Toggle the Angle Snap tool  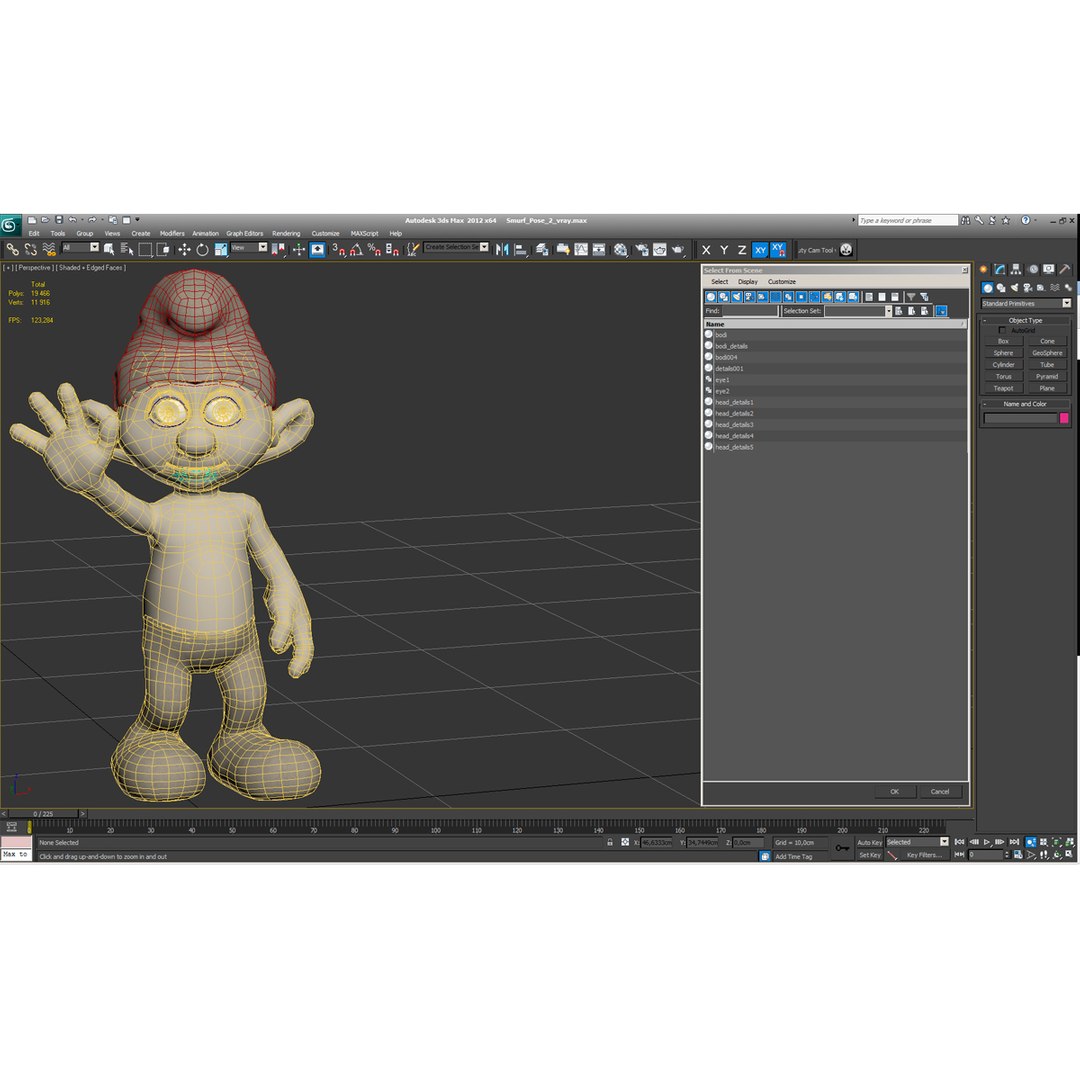(356, 249)
